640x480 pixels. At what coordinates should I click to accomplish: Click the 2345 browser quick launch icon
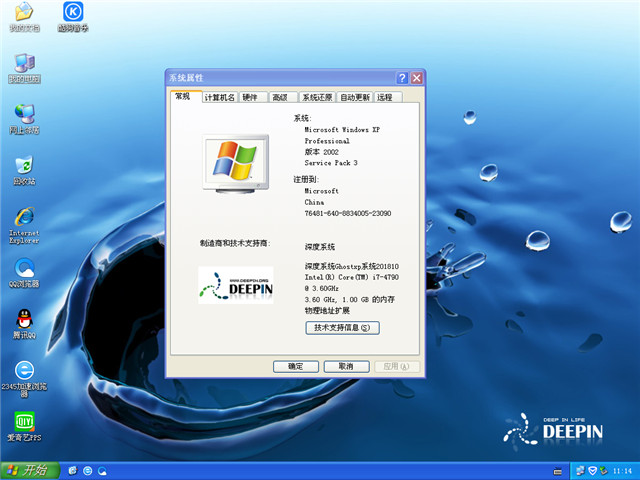click(87, 471)
